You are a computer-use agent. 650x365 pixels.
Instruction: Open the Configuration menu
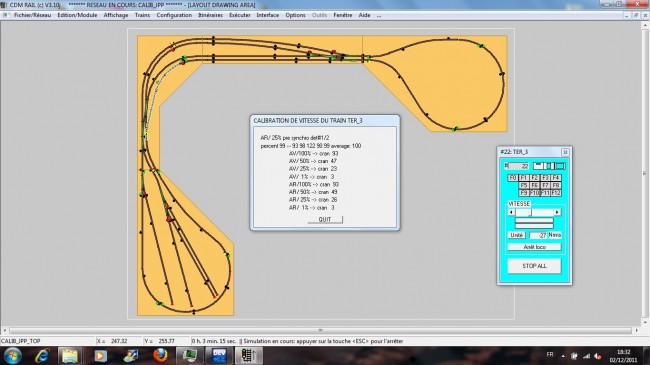pos(174,15)
